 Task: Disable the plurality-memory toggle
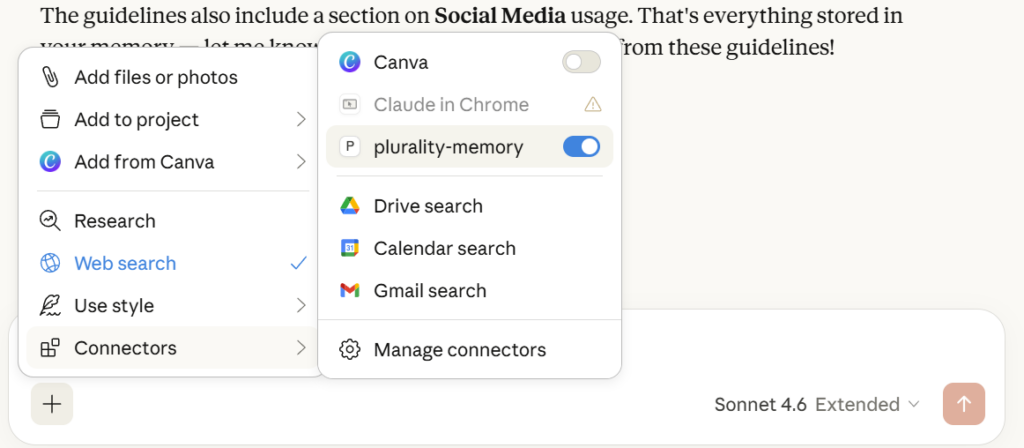pyautogui.click(x=581, y=147)
